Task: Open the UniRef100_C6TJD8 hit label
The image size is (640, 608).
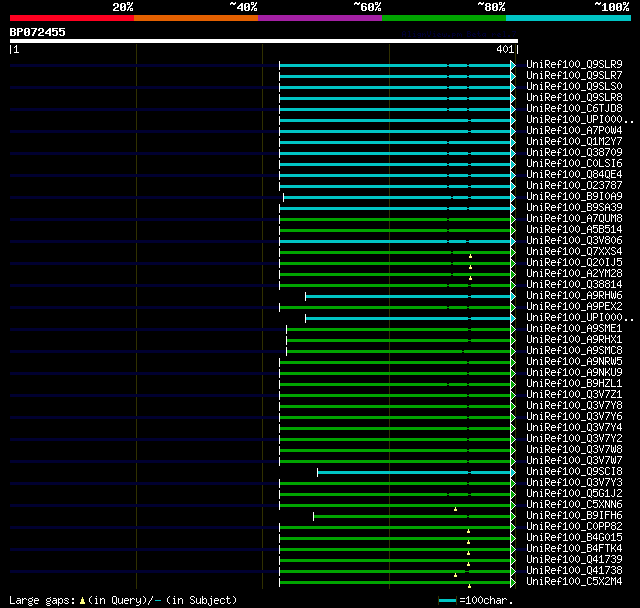Action: 574,109
